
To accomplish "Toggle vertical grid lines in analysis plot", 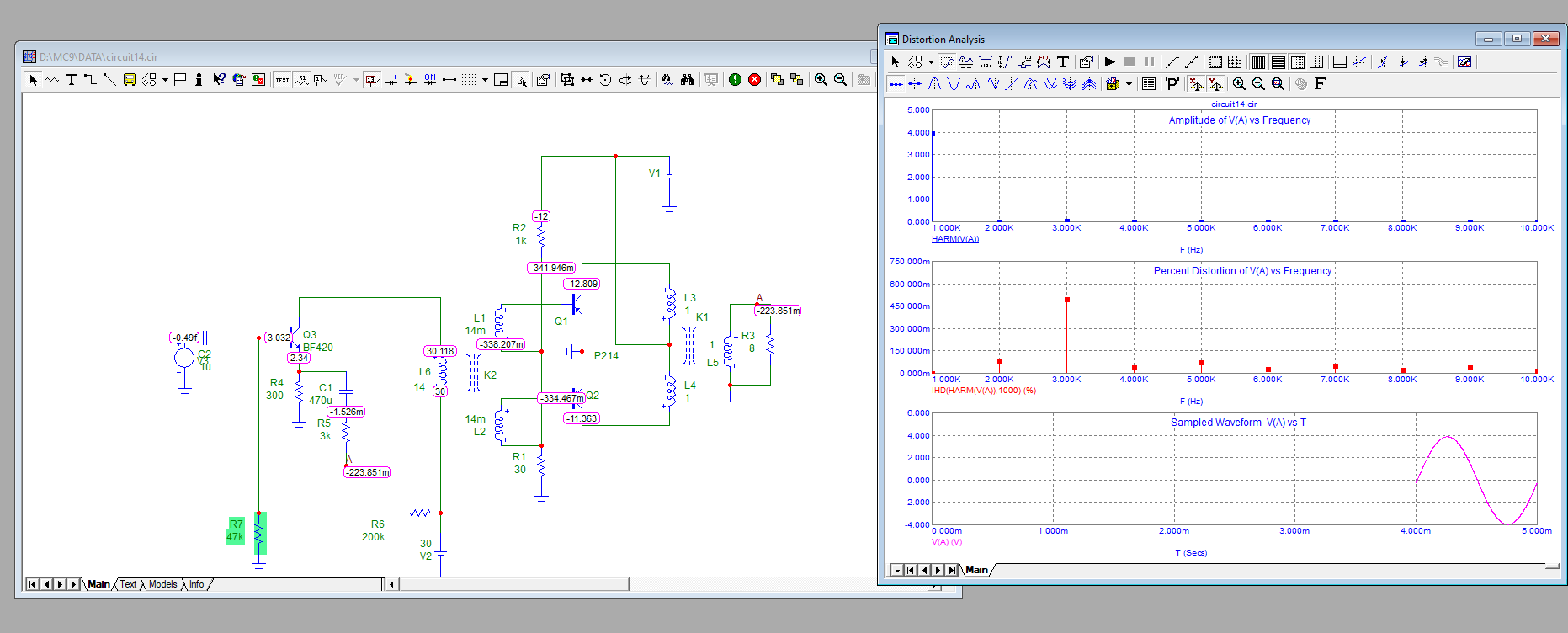I will (x=1258, y=62).
